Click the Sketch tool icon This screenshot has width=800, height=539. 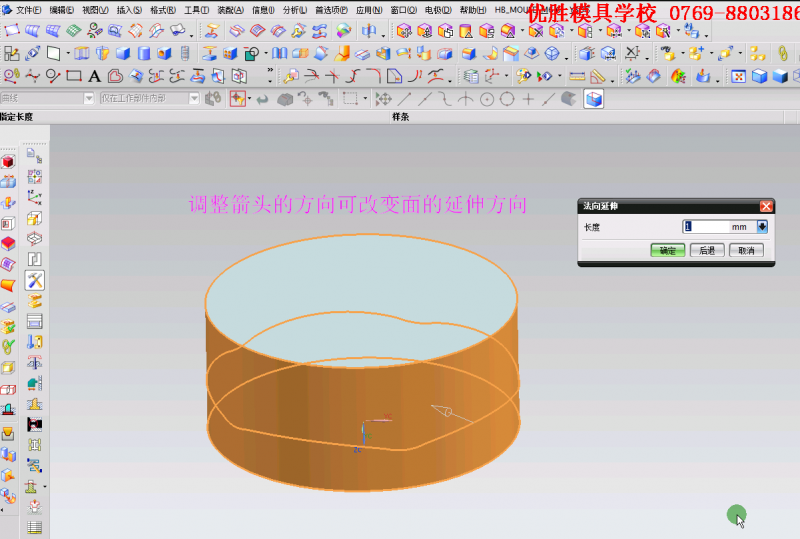pyautogui.click(x=11, y=54)
